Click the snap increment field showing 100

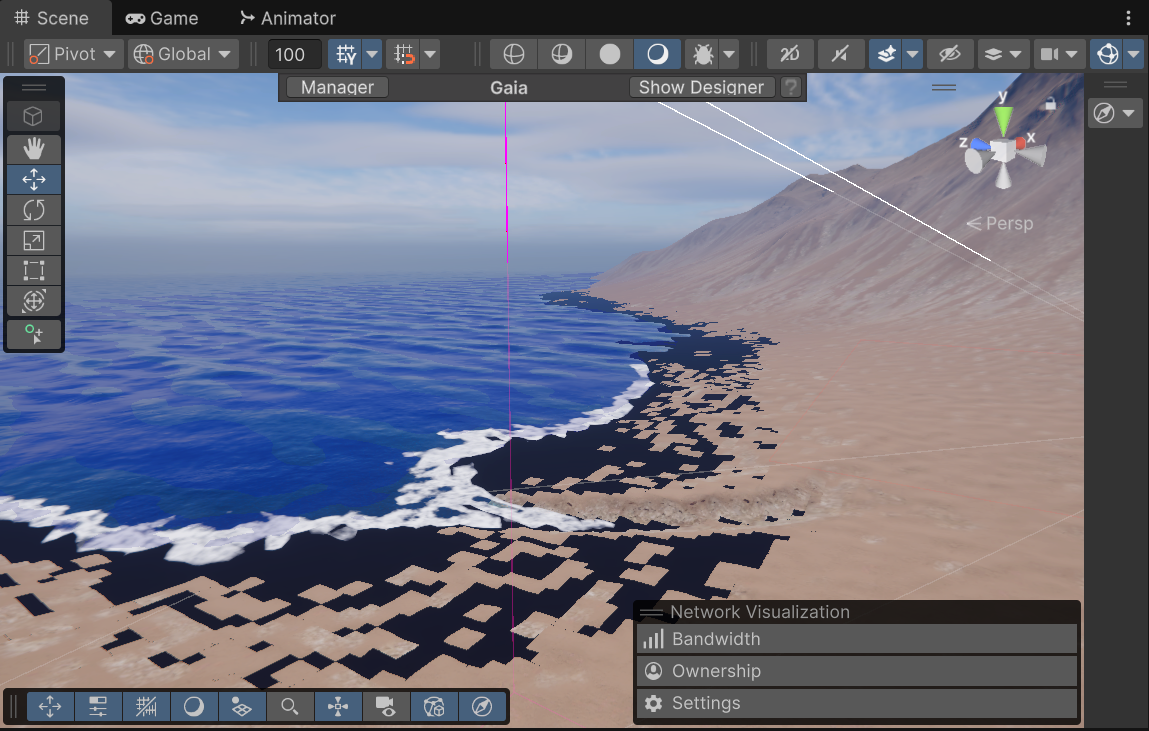294,54
